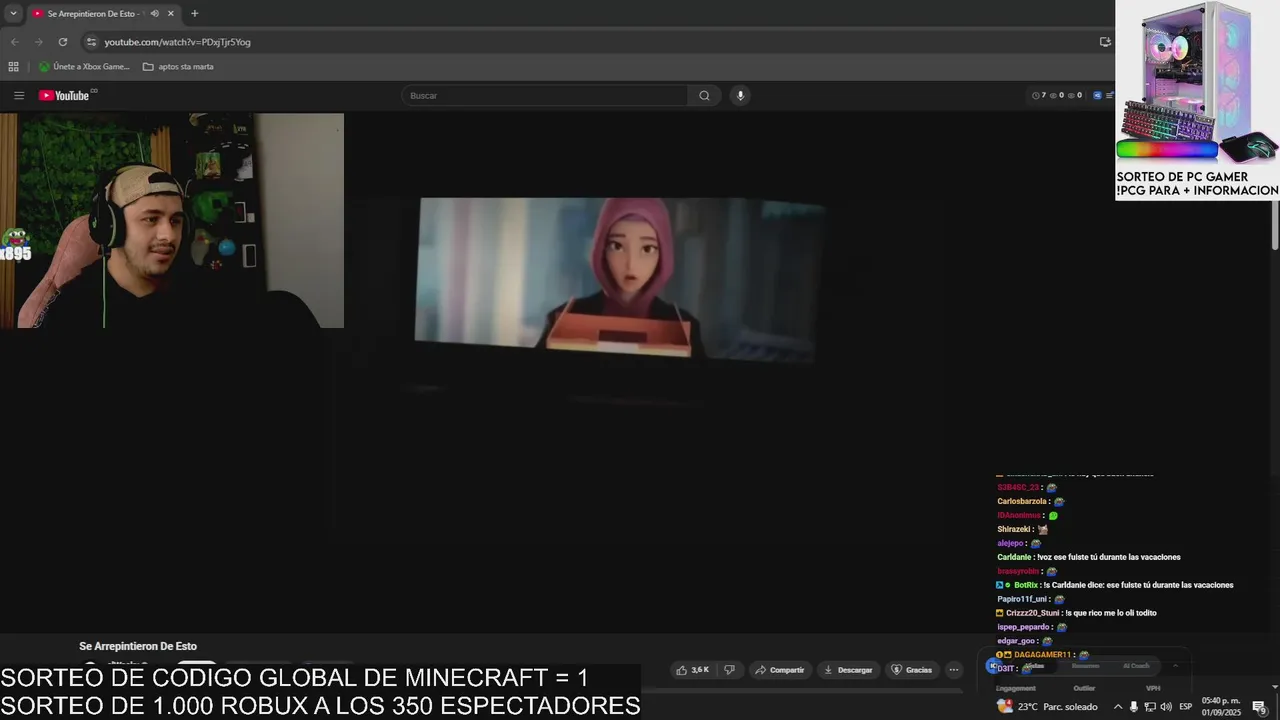
Task: Download the video with Descargar
Action: (x=848, y=670)
